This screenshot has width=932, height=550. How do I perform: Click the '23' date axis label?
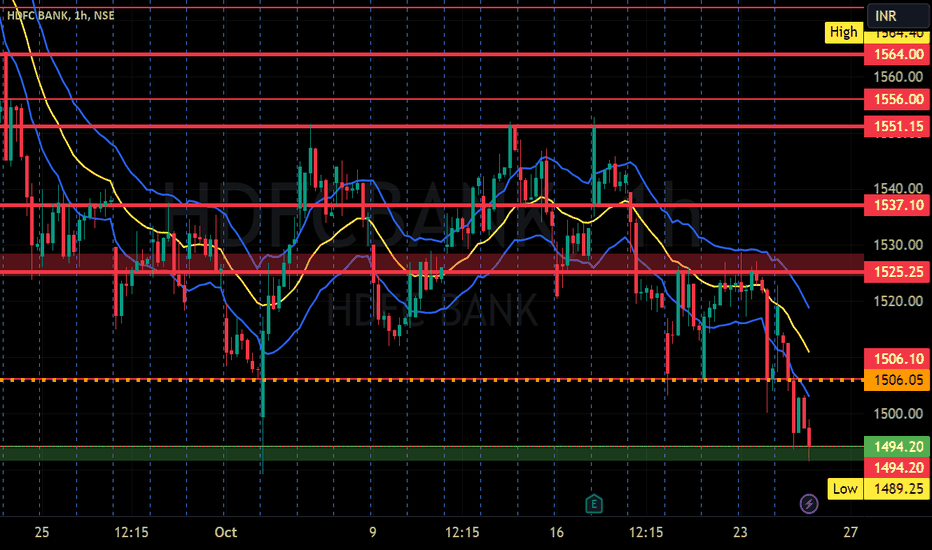point(740,532)
